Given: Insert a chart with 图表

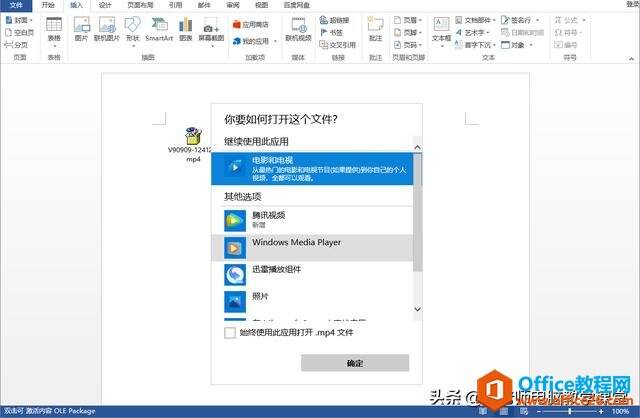Looking at the screenshot, I should coord(186,29).
